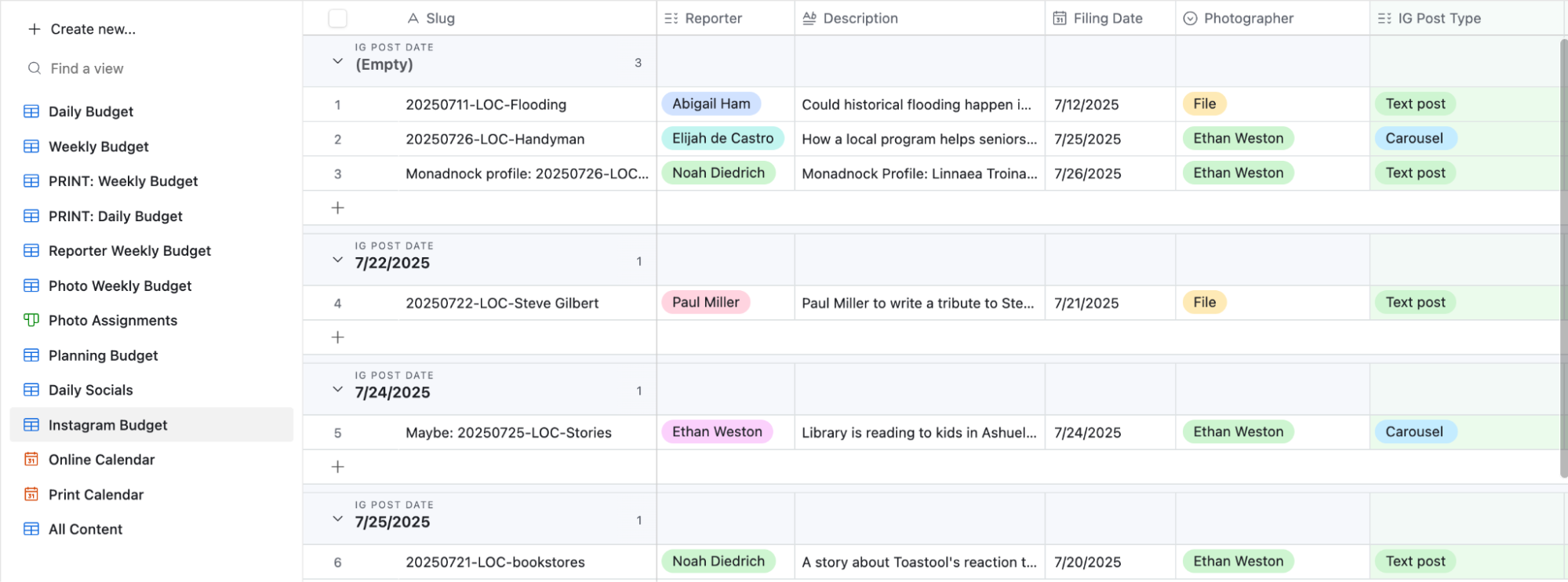
Task: Click the Ethan Weston reporter tag in Stories row
Action: [717, 431]
